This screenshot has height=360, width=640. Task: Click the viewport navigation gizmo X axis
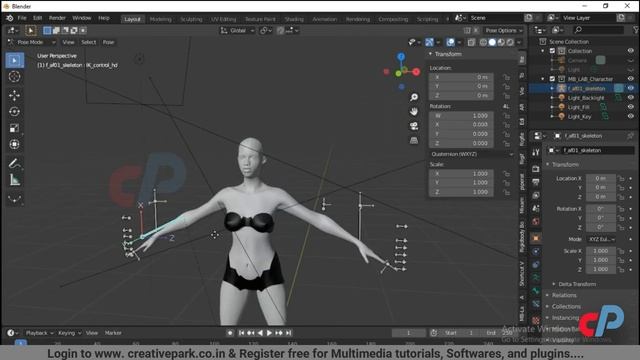[416, 72]
